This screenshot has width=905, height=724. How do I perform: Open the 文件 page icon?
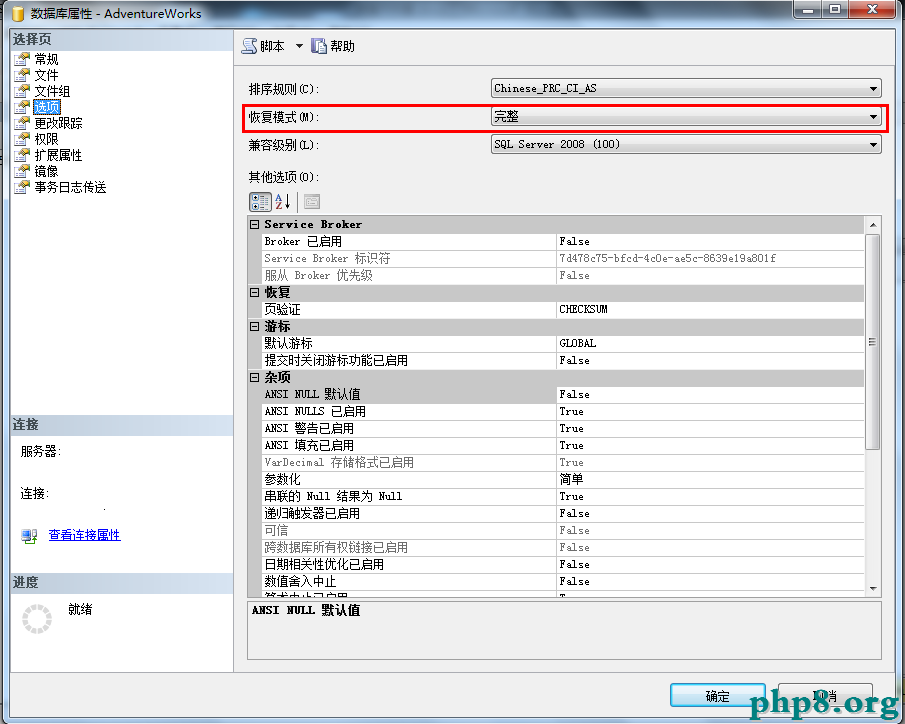click(x=22, y=75)
